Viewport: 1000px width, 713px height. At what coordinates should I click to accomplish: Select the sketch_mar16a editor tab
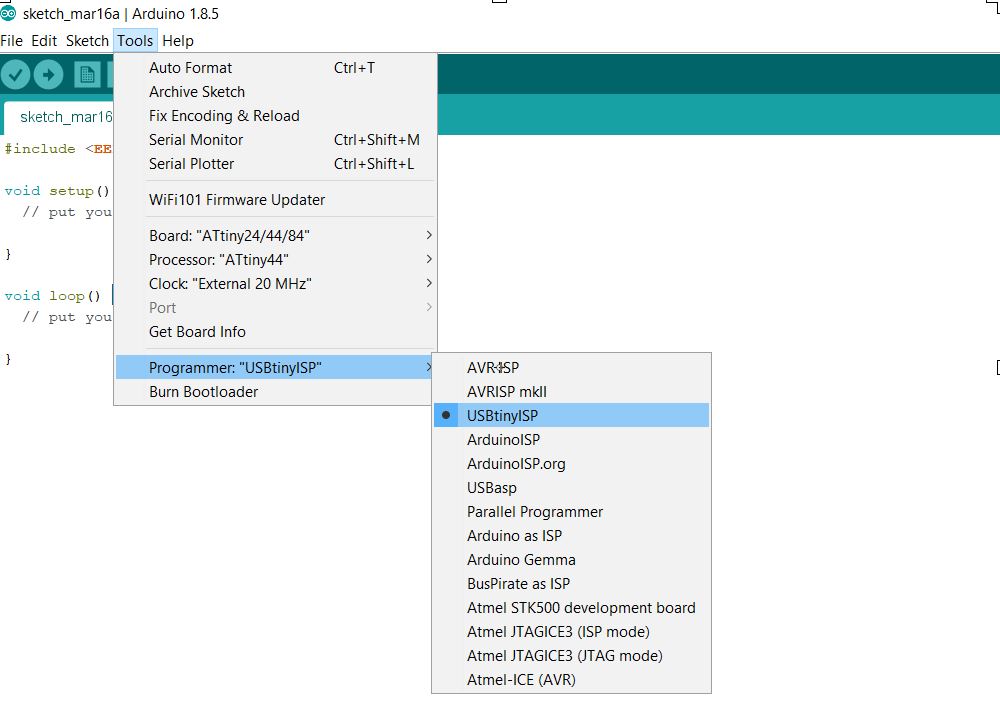[59, 117]
